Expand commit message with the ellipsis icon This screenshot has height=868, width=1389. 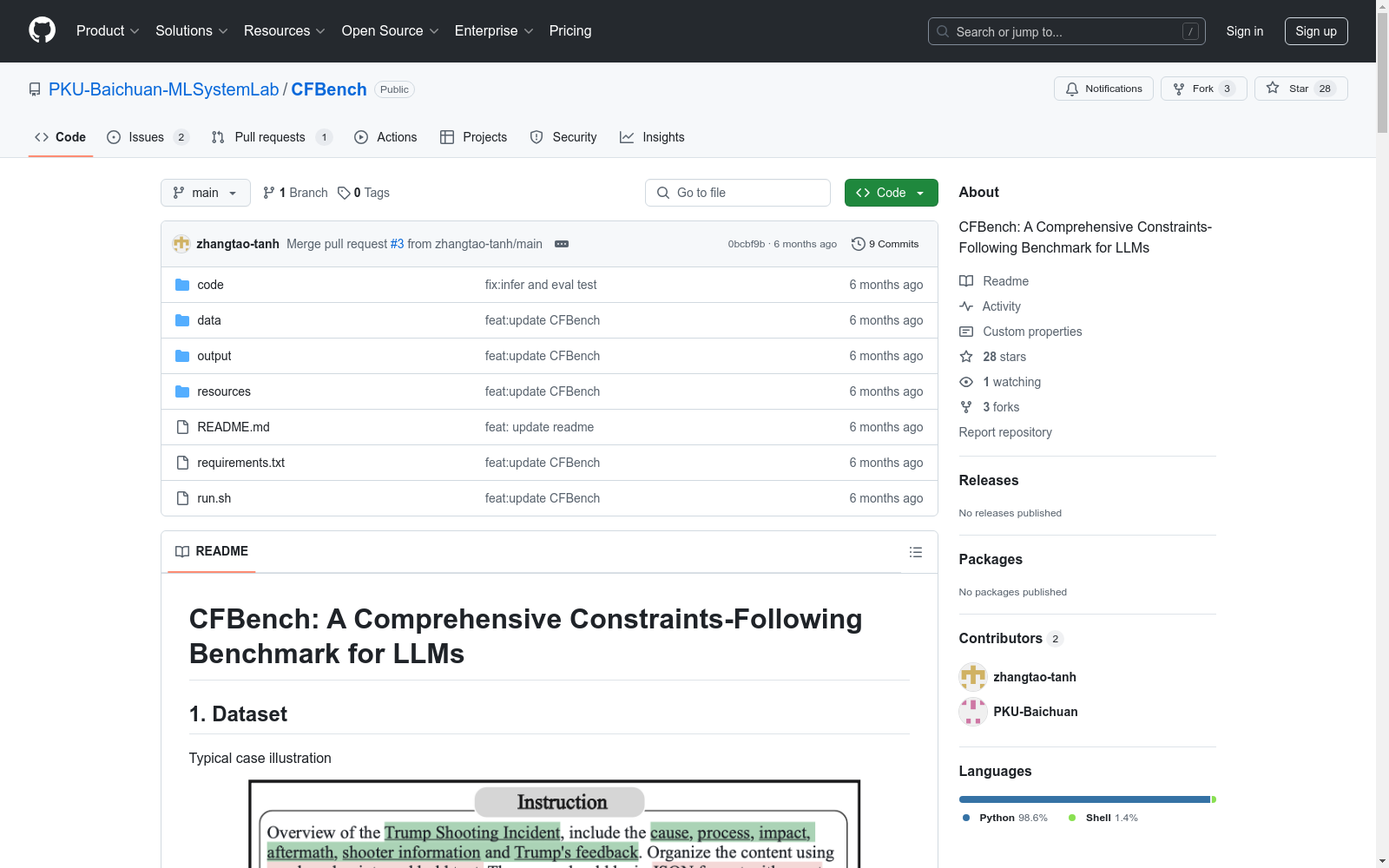(x=562, y=244)
